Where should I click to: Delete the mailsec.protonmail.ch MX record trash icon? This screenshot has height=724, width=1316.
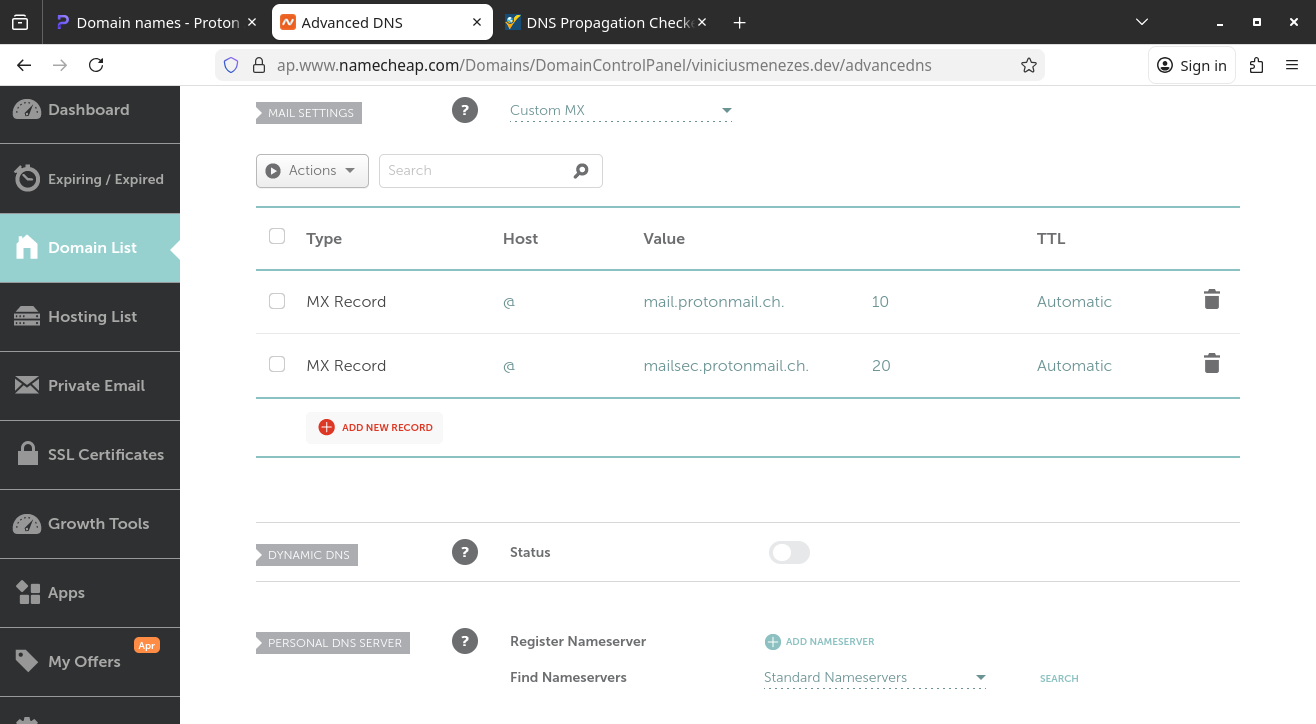pos(1211,364)
